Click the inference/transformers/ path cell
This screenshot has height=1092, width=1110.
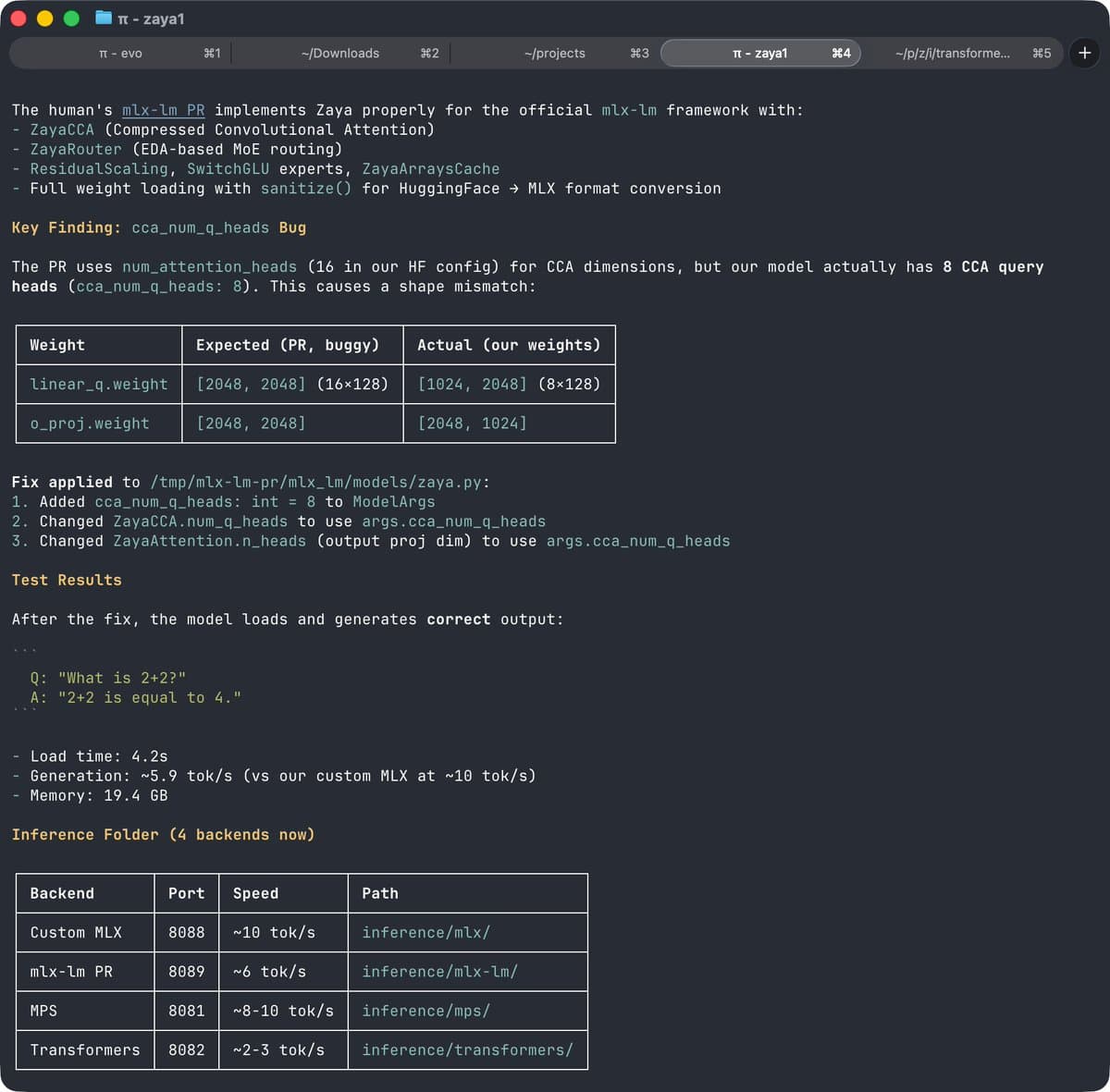468,1049
